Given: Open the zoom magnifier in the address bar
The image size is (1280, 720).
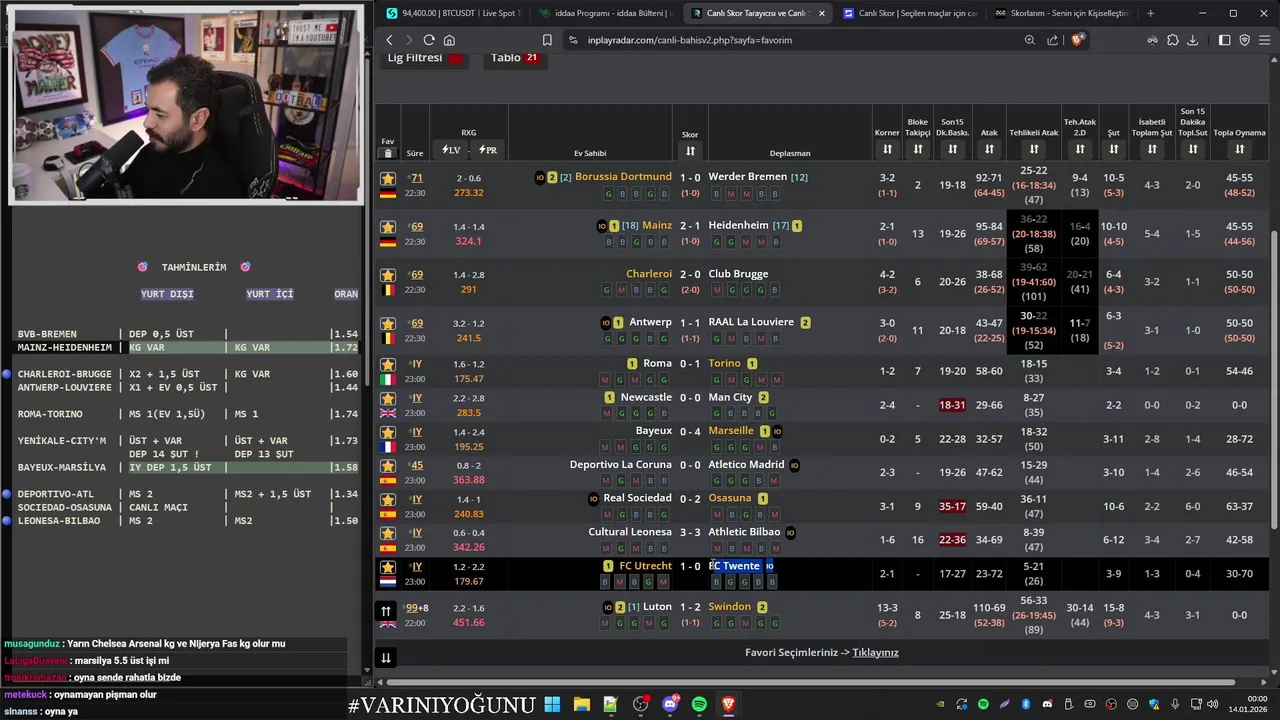Looking at the screenshot, I should (1029, 40).
